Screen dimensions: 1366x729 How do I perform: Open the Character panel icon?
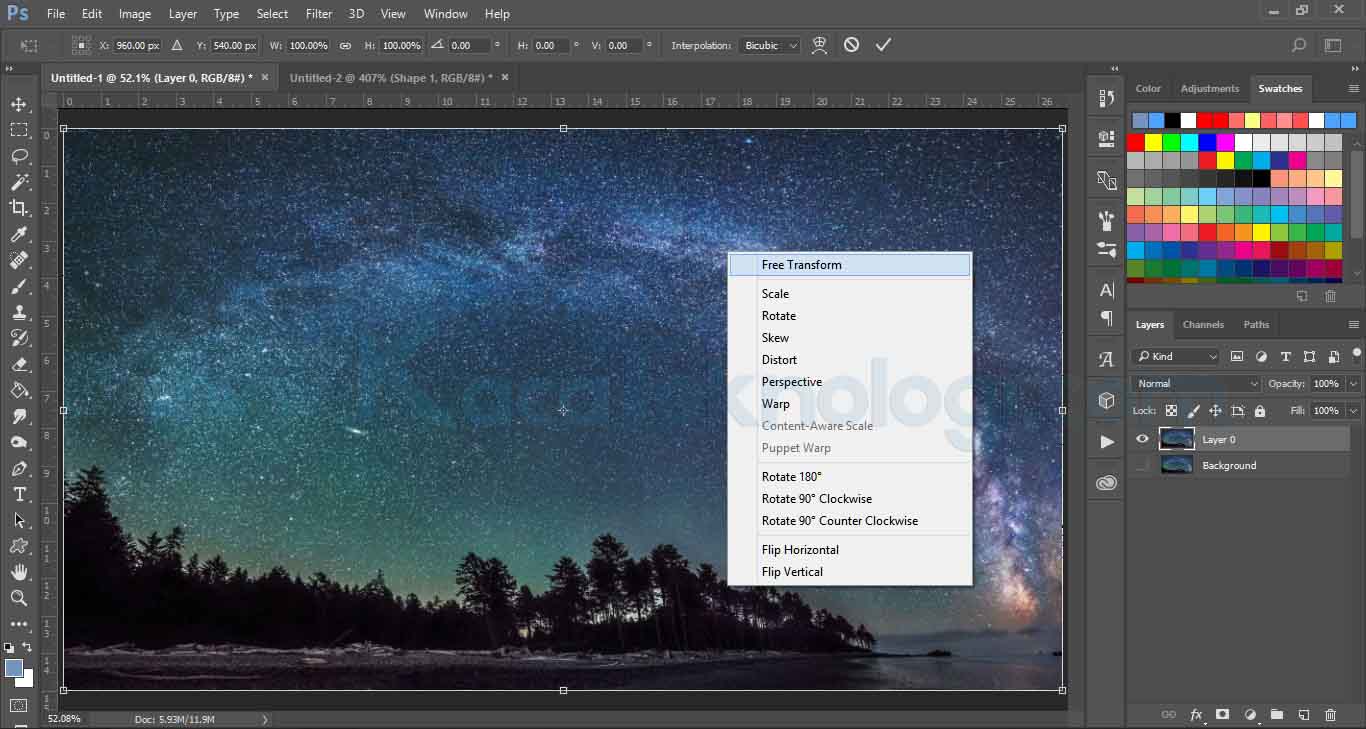[1106, 290]
